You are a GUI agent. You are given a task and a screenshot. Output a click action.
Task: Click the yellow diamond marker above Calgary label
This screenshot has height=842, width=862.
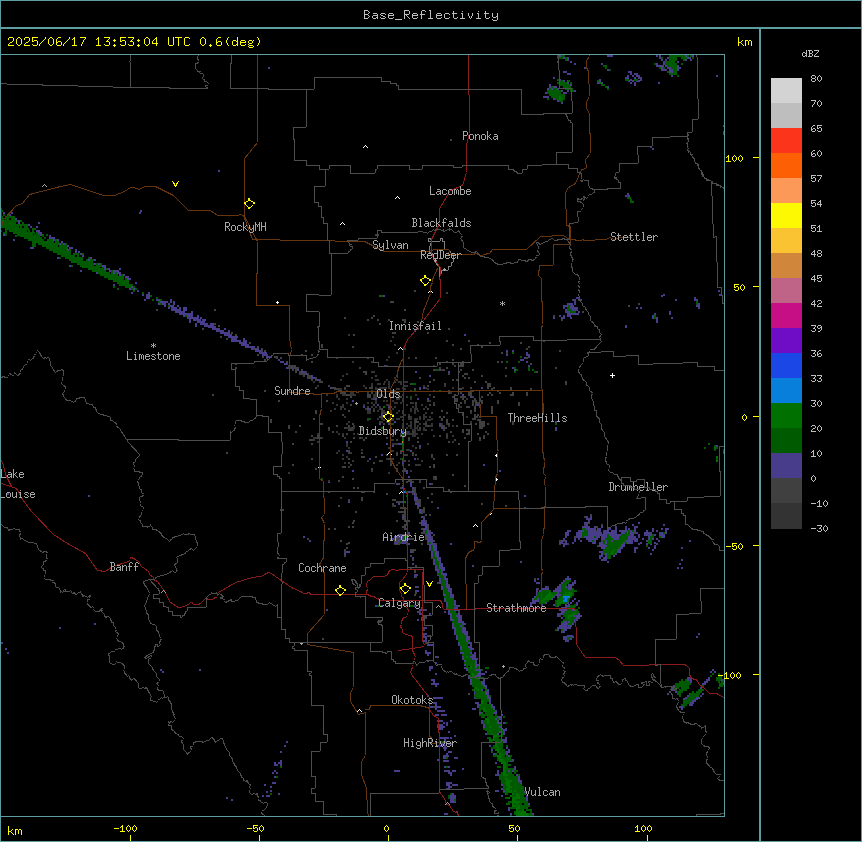point(405,589)
